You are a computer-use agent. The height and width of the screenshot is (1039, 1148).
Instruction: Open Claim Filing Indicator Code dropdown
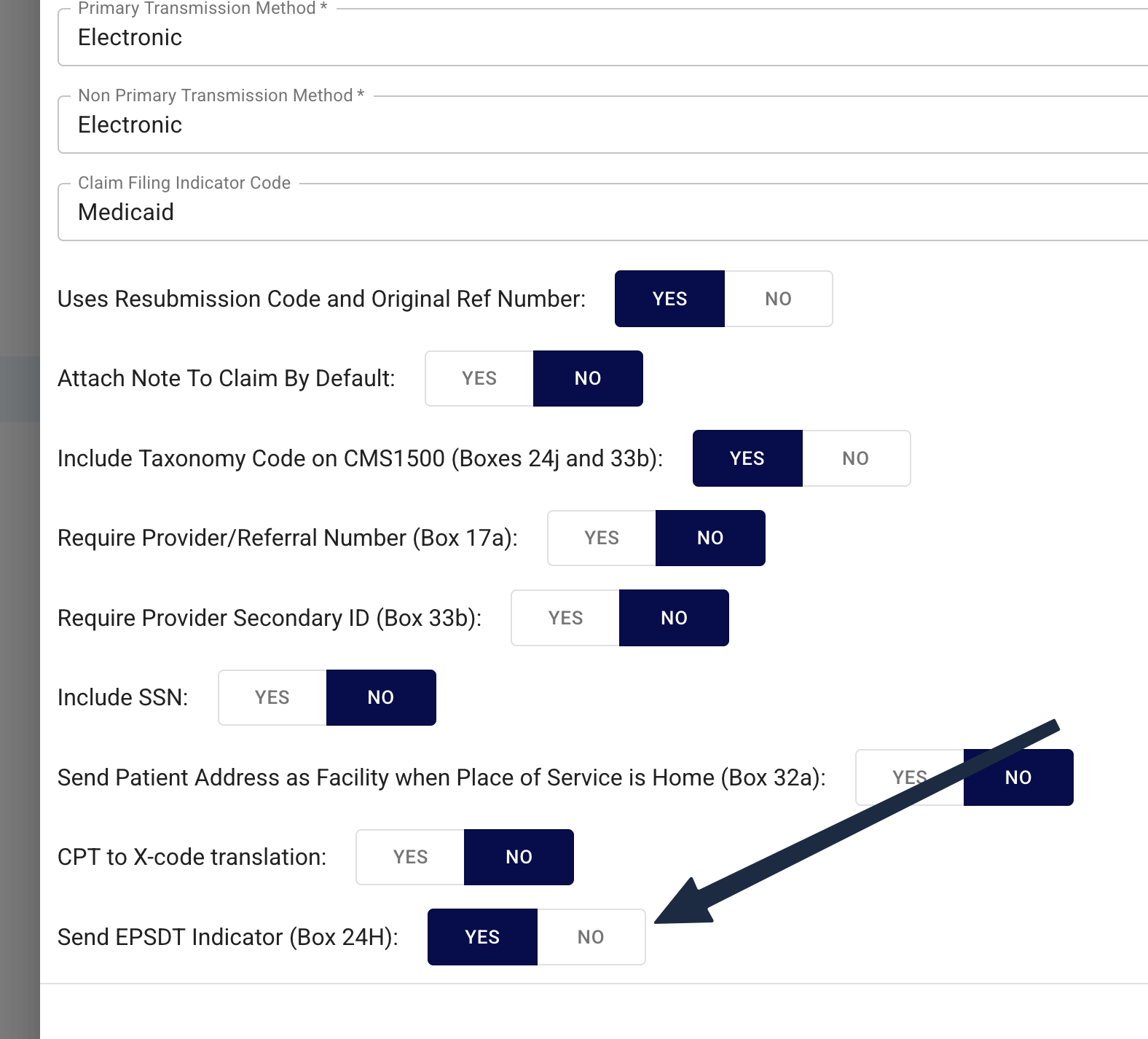602,212
